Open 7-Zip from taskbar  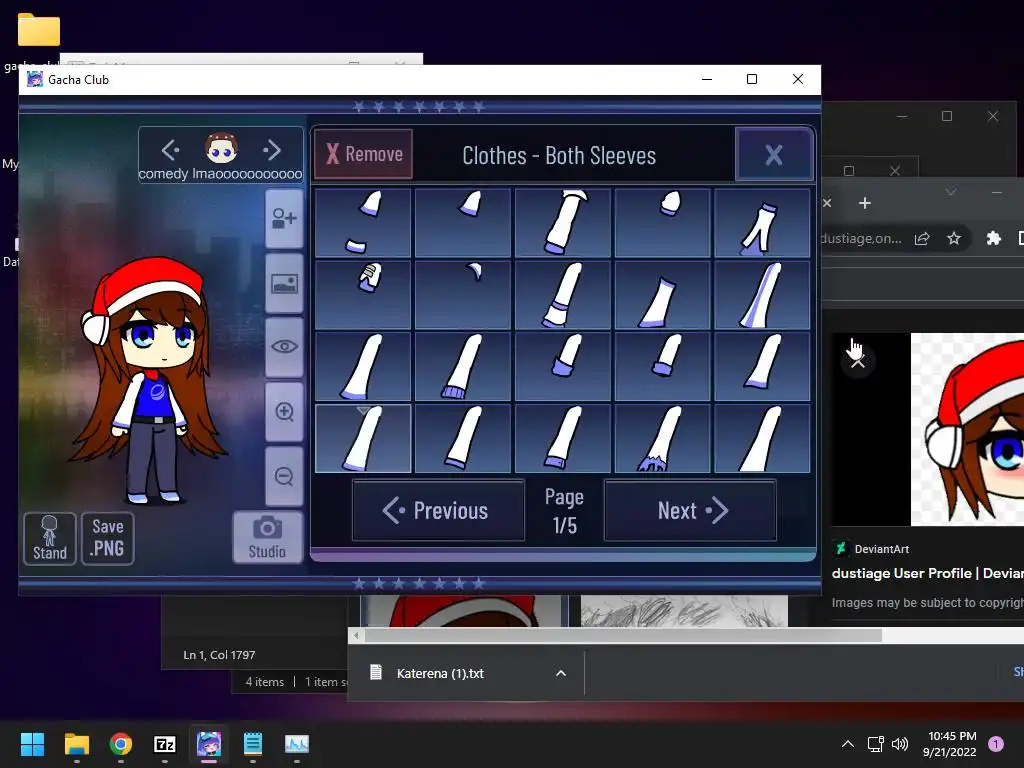(165, 744)
